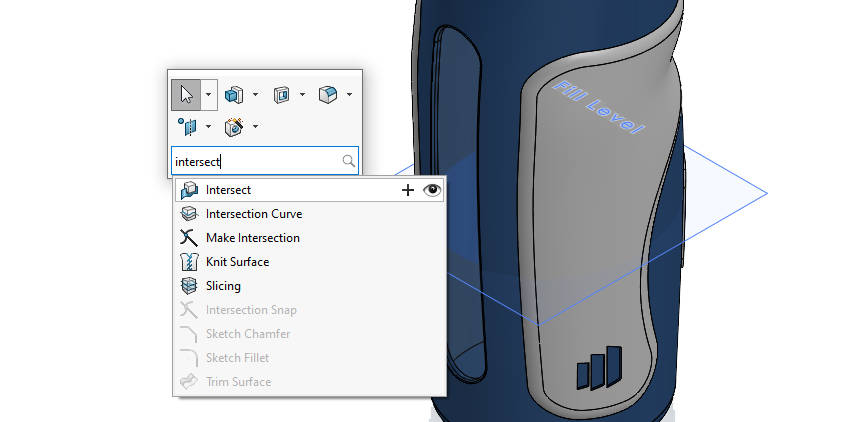Select Make Intersection in results list
Viewport: 855px width, 422px height.
252,238
